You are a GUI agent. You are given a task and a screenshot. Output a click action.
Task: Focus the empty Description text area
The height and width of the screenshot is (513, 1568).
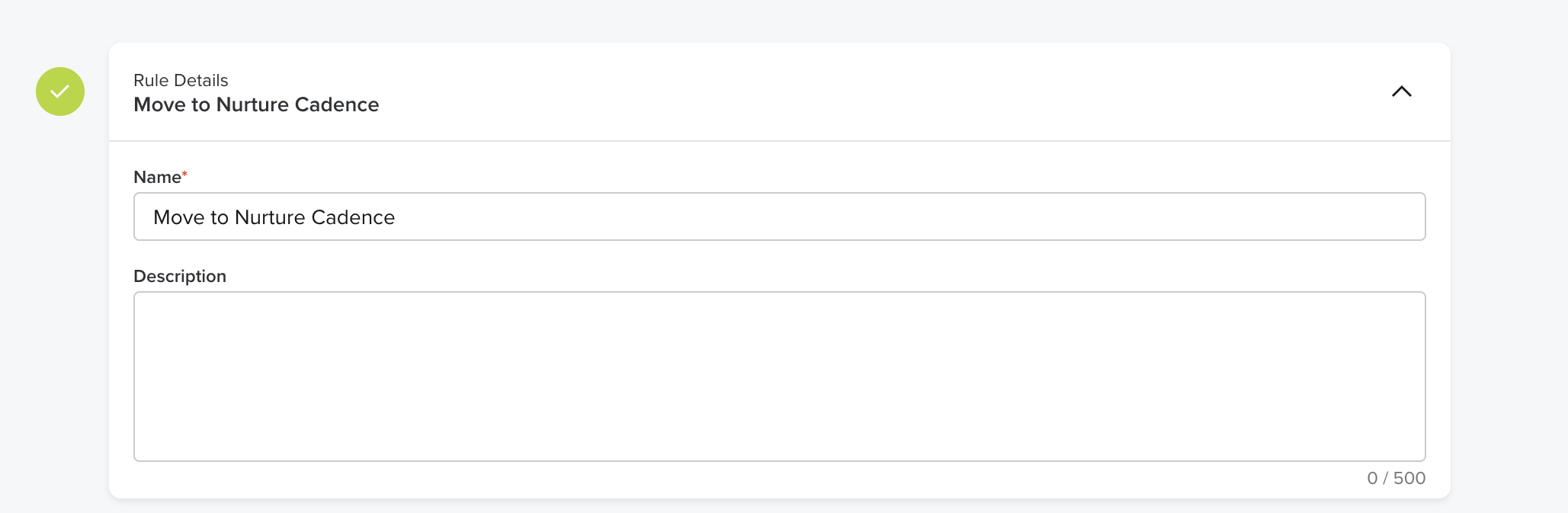click(x=779, y=376)
